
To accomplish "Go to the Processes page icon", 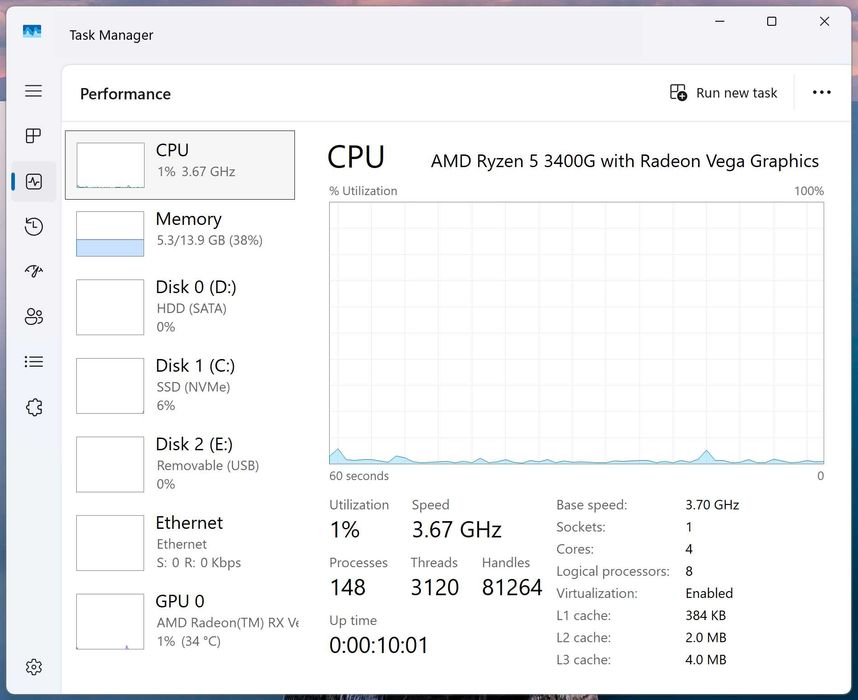I will click(x=33, y=135).
